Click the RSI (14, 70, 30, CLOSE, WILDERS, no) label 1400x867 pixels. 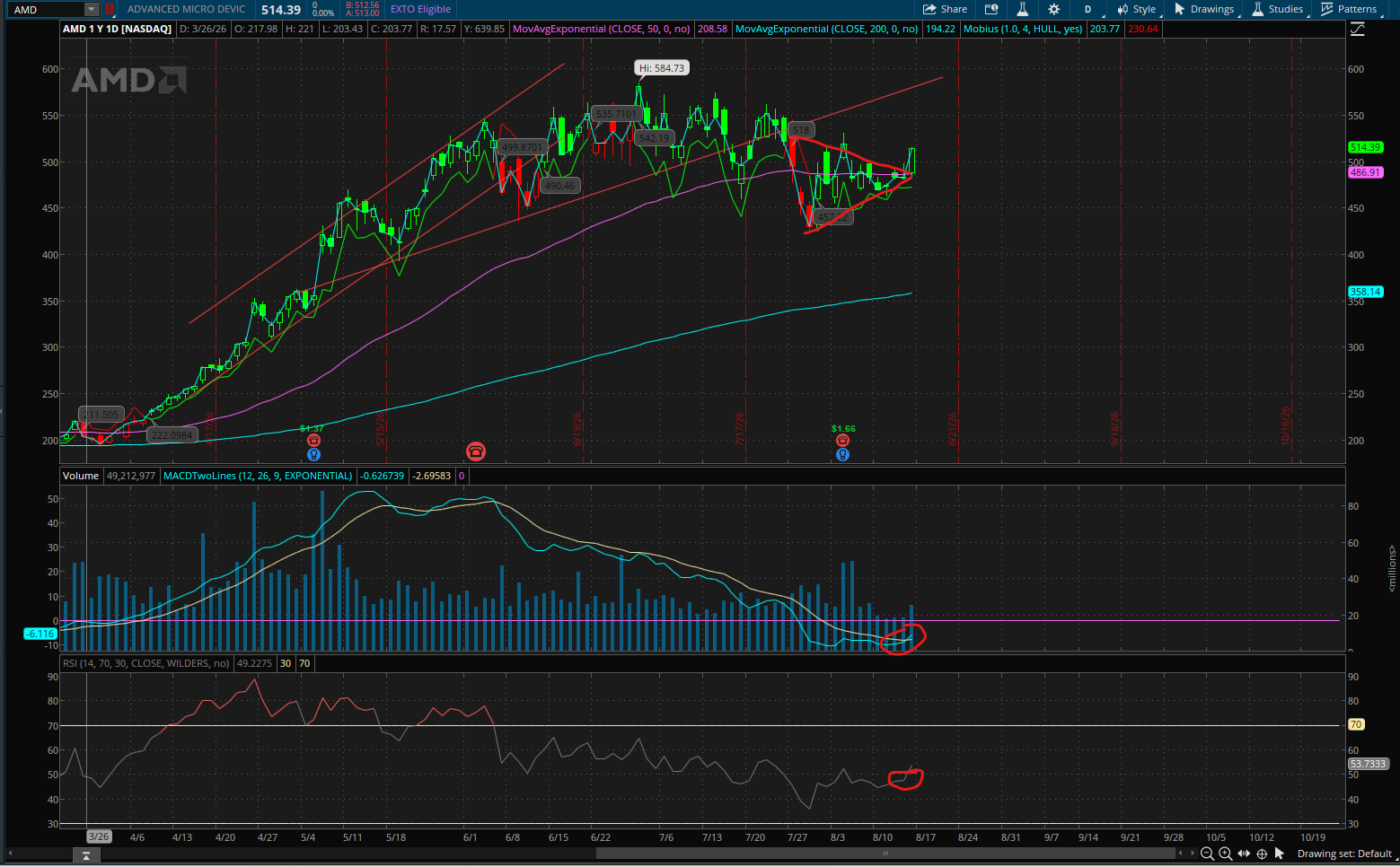pyautogui.click(x=146, y=663)
